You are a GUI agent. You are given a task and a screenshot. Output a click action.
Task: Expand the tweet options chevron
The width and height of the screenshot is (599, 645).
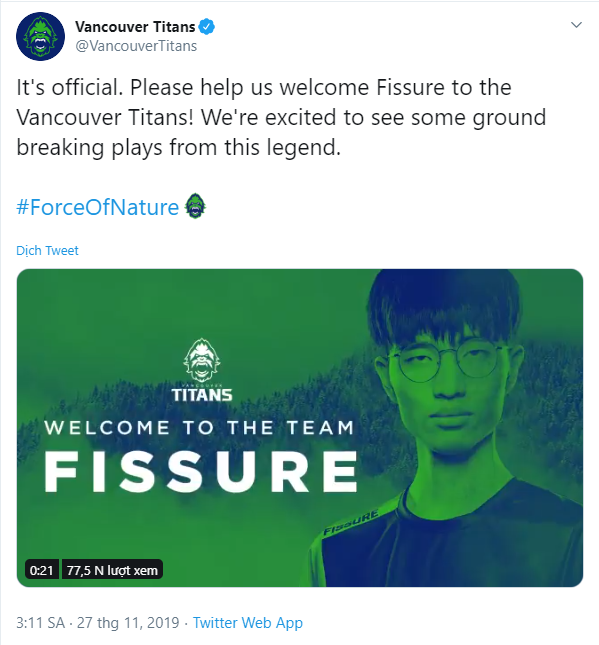pyautogui.click(x=576, y=25)
